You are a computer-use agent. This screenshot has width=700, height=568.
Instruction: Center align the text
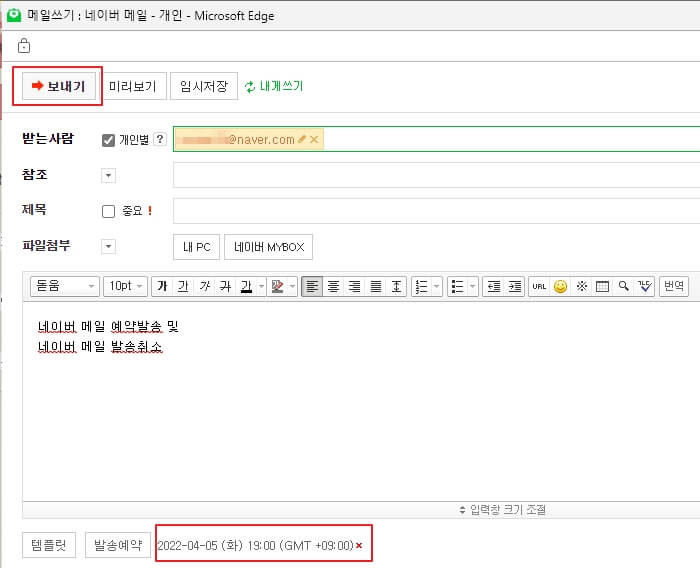click(x=333, y=286)
